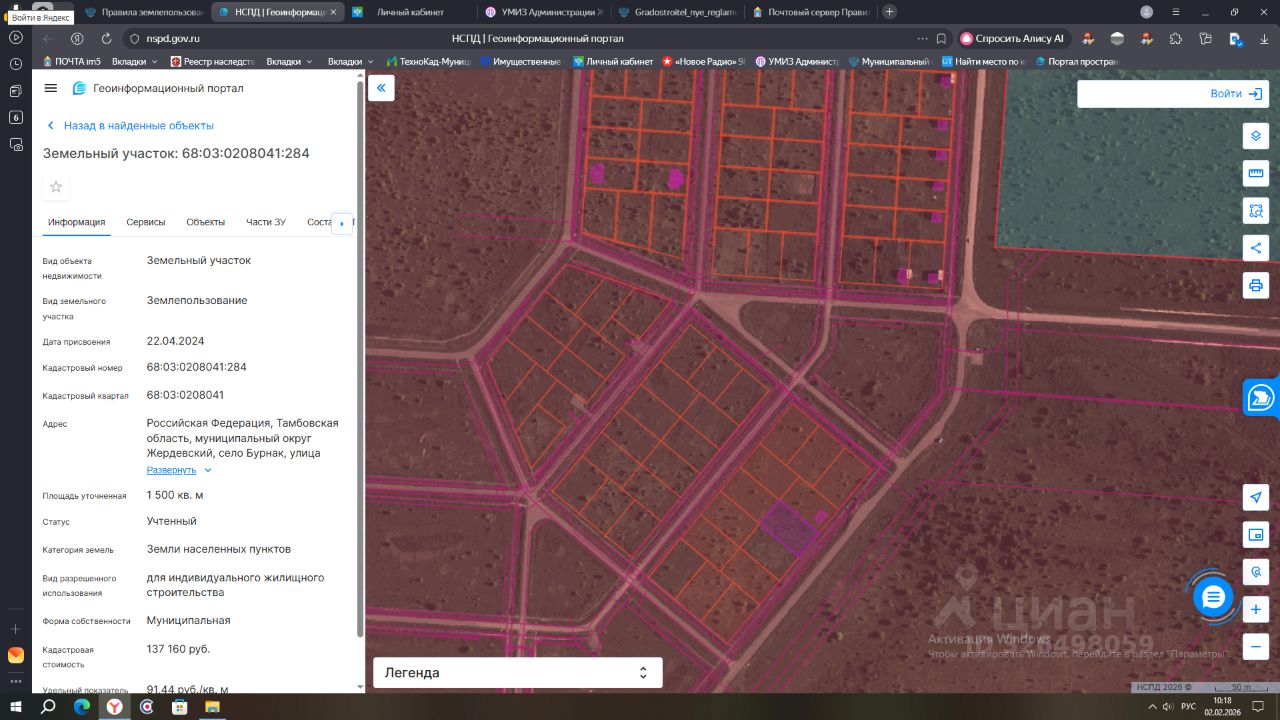Print the map using printer icon
This screenshot has width=1280, height=720.
coord(1256,285)
